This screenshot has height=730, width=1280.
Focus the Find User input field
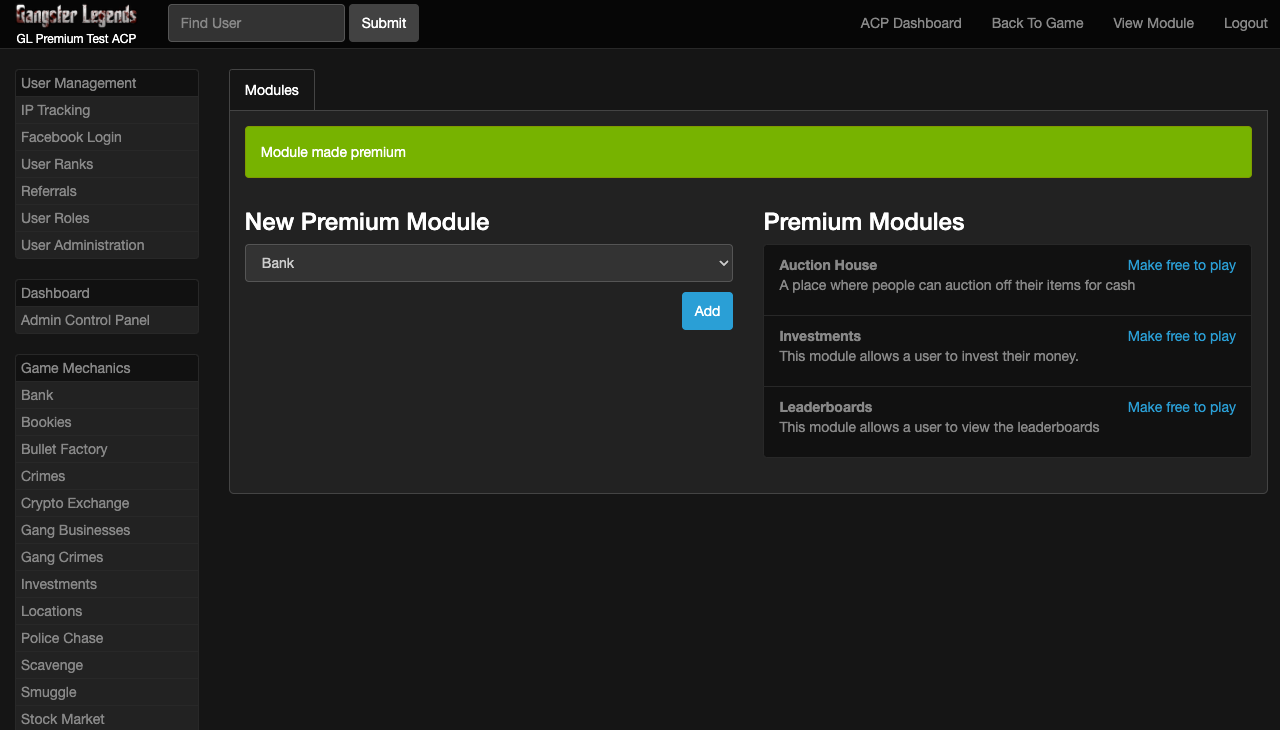point(256,23)
